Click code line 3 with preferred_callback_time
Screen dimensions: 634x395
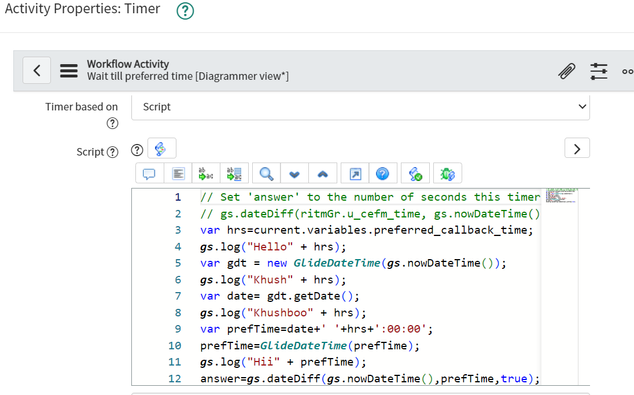[367, 230]
